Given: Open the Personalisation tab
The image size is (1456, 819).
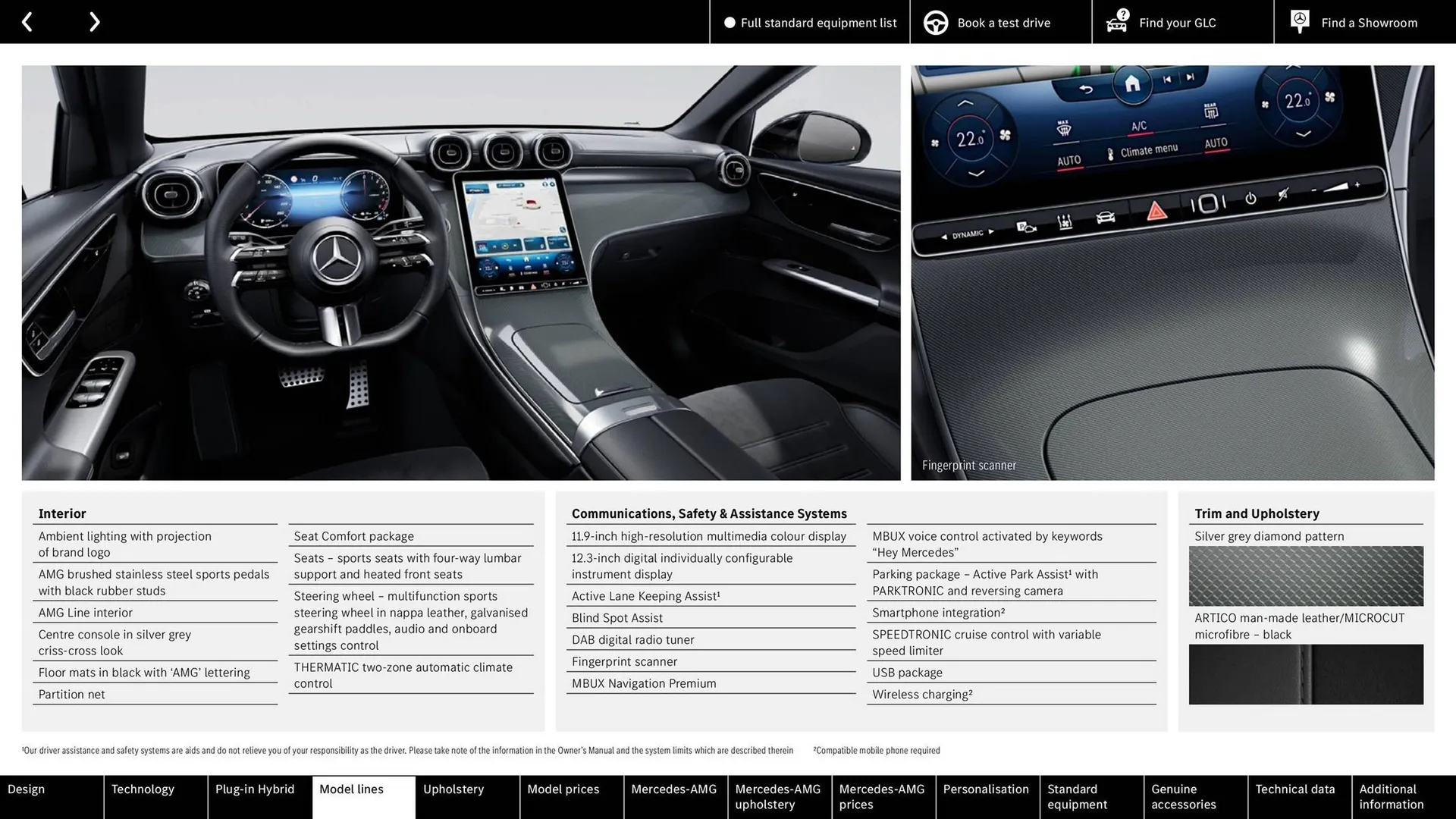Looking at the screenshot, I should (987, 789).
